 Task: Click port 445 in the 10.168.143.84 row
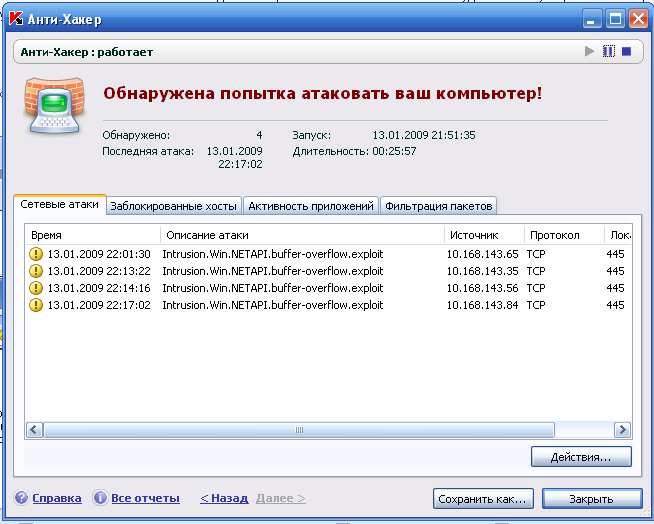[x=615, y=305]
